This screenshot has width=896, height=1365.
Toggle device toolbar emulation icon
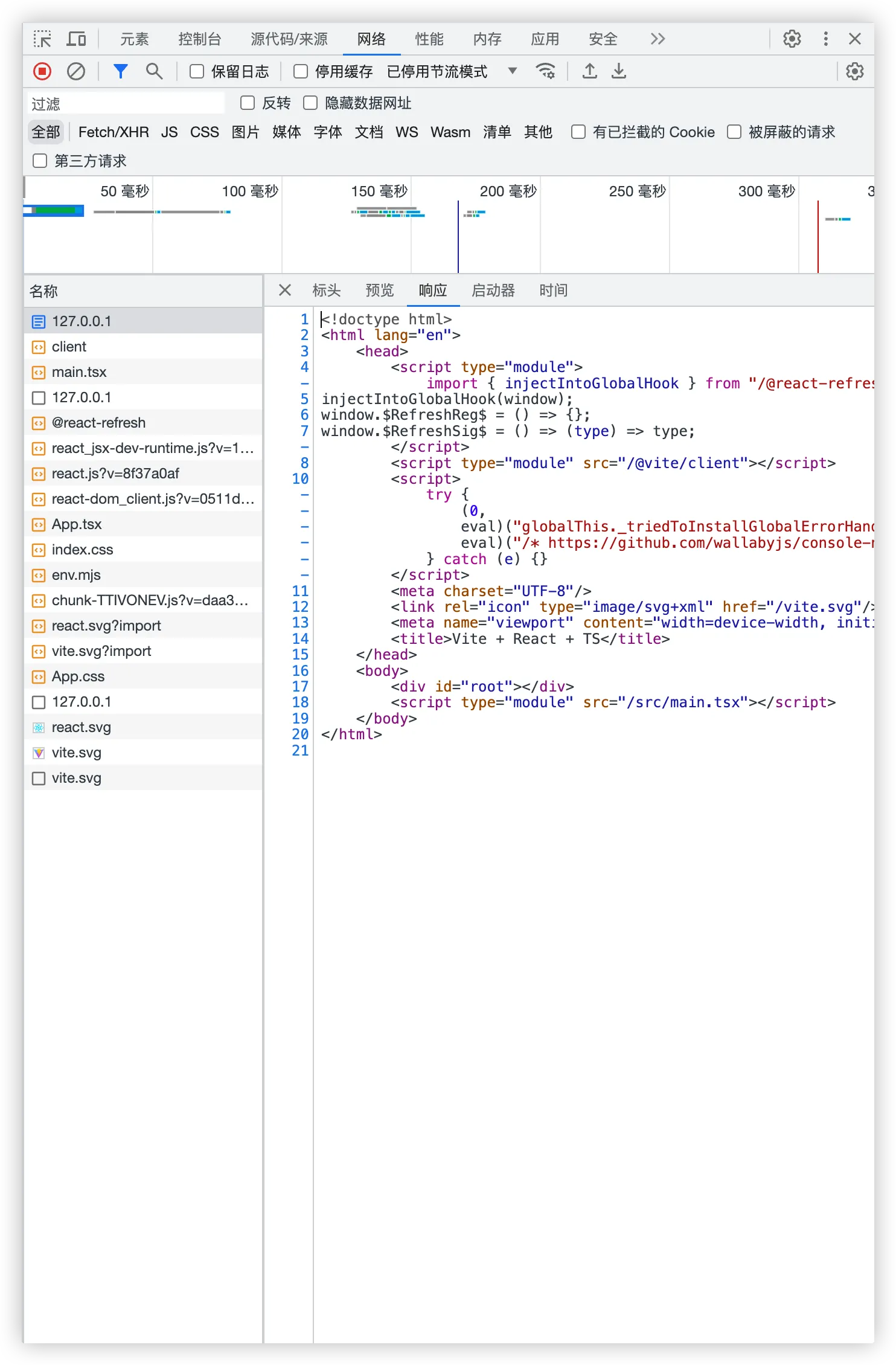[76, 39]
